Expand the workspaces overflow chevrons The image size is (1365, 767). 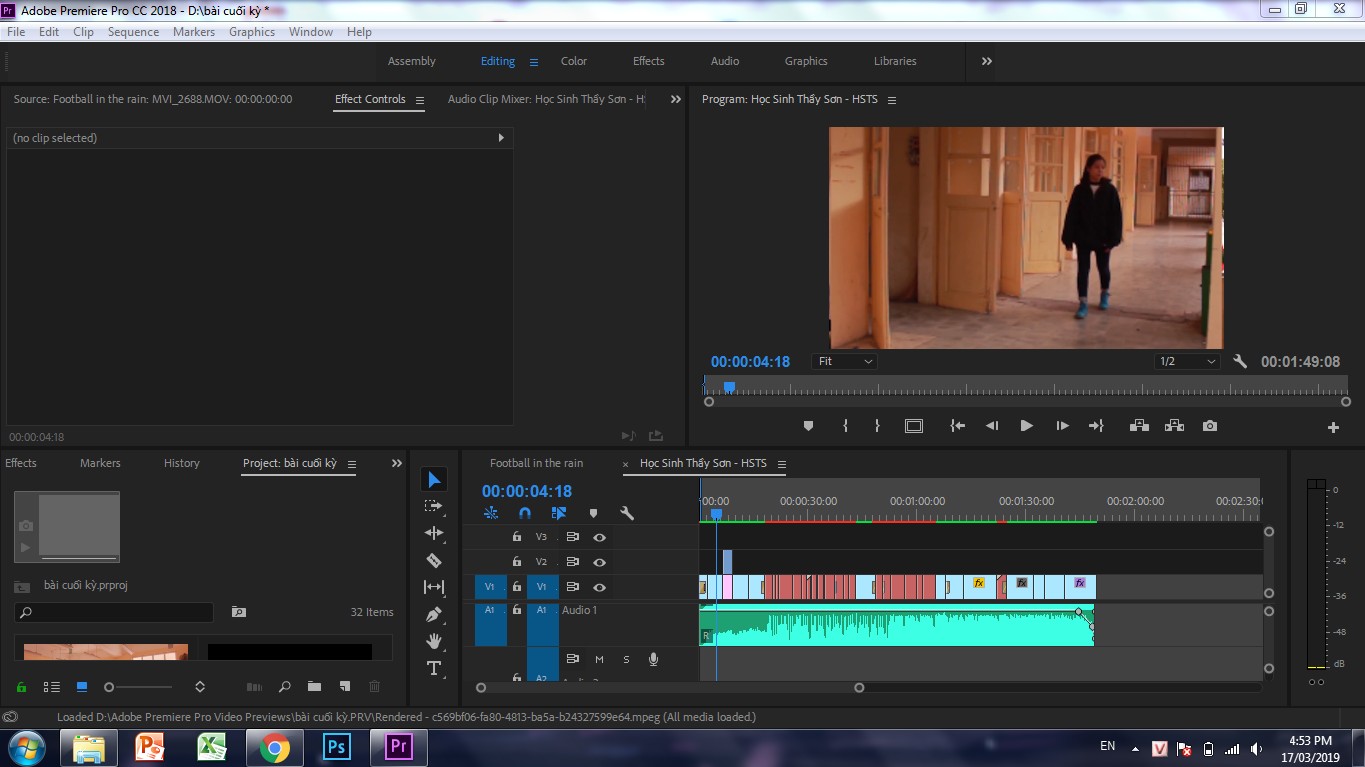[987, 61]
